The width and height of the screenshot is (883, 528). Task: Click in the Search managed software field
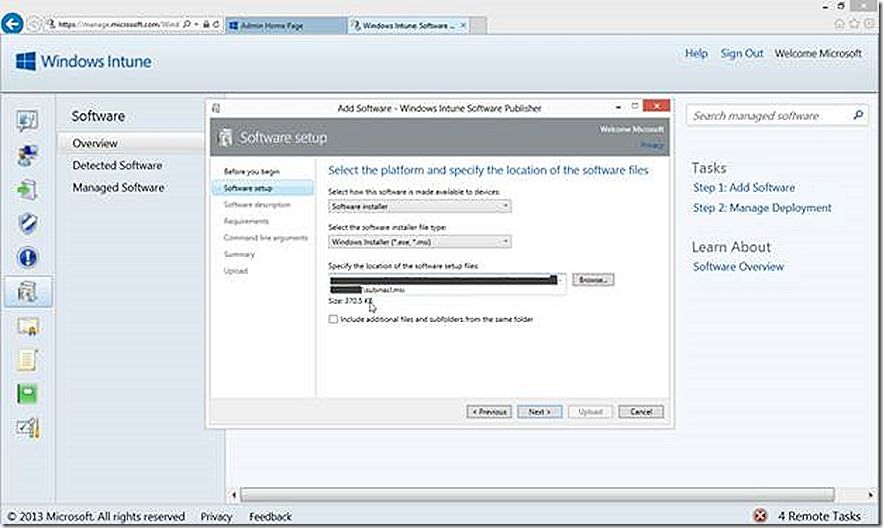click(x=769, y=115)
